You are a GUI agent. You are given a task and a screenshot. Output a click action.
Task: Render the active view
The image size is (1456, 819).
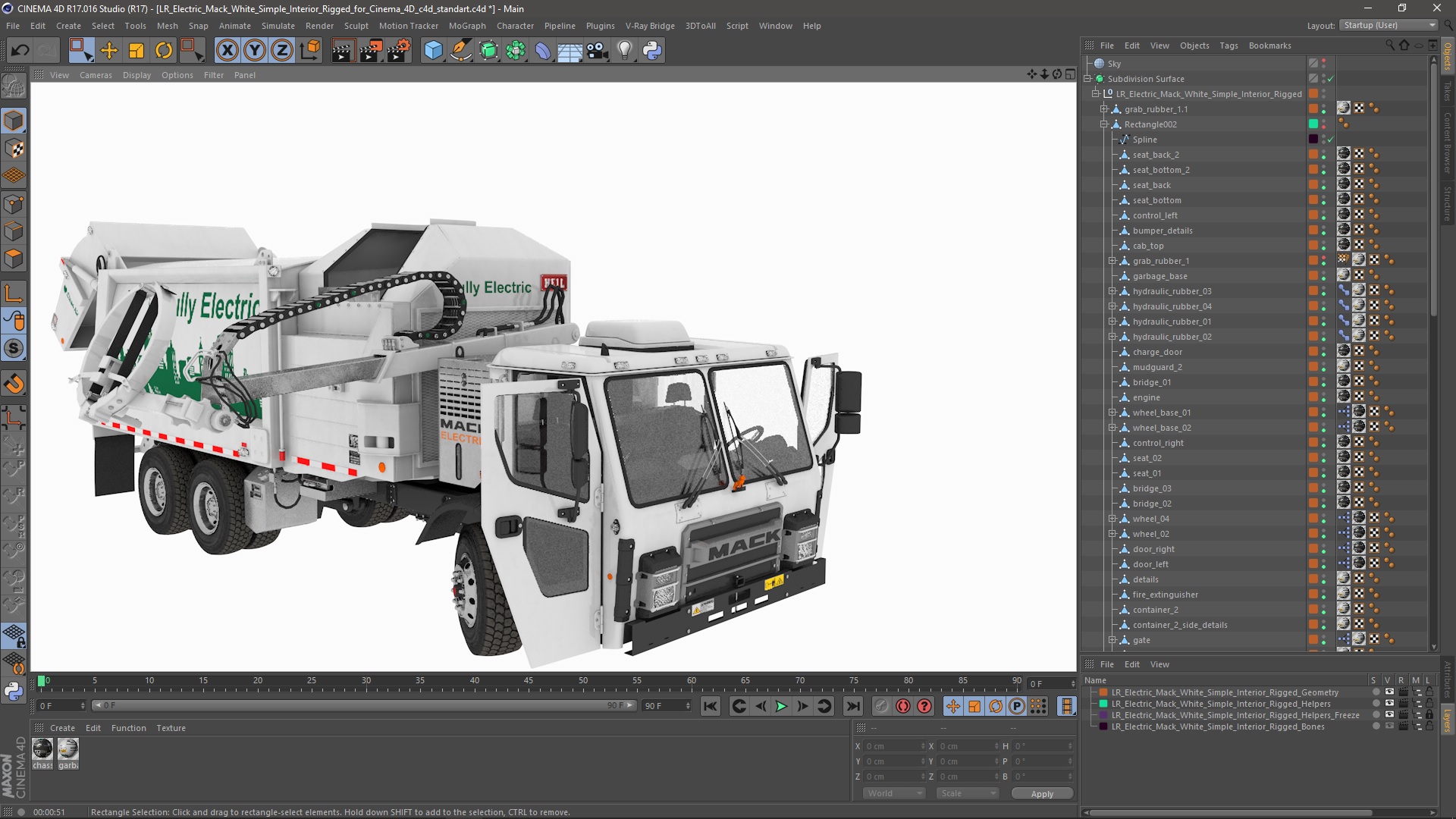[x=343, y=51]
